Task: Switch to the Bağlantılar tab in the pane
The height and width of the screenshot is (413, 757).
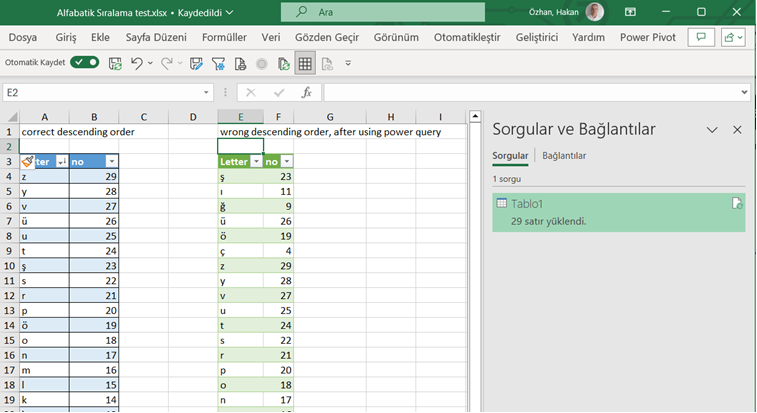Action: pos(564,156)
